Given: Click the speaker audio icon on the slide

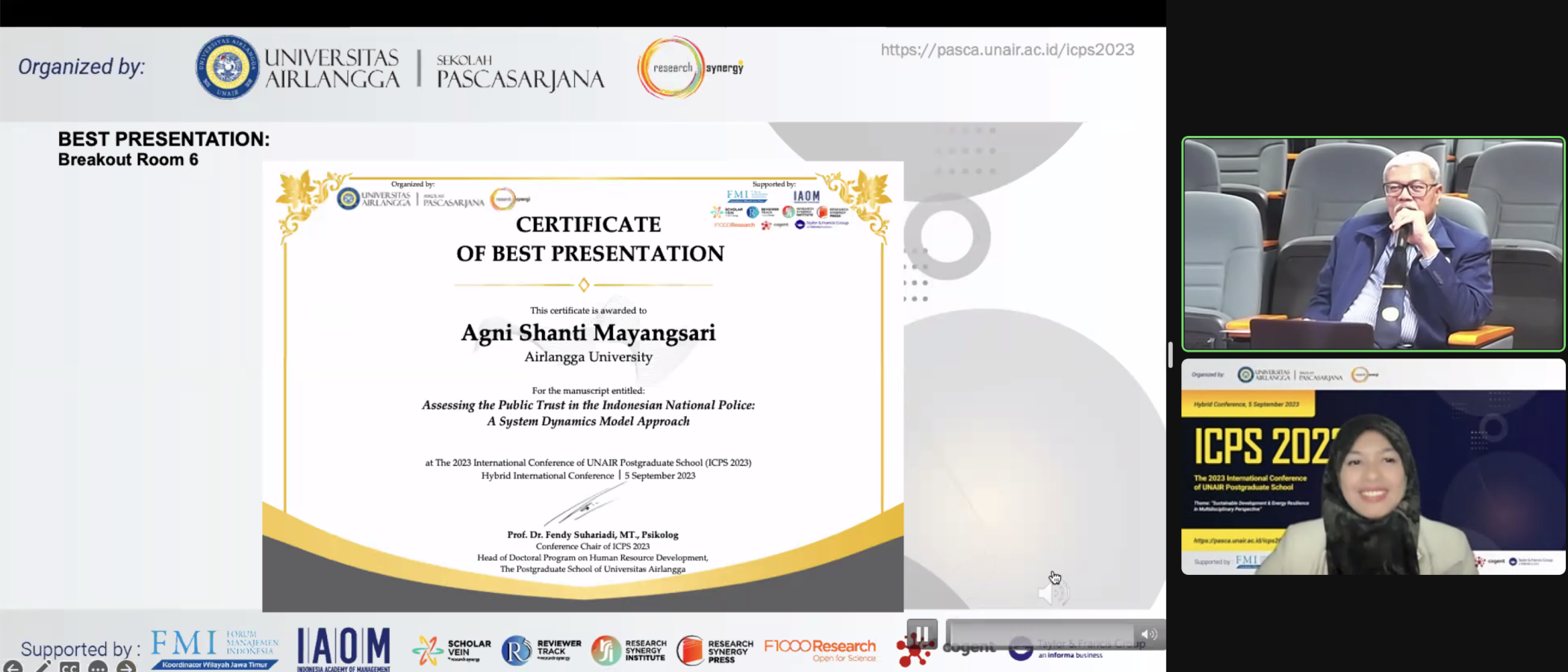Looking at the screenshot, I should (1054, 593).
